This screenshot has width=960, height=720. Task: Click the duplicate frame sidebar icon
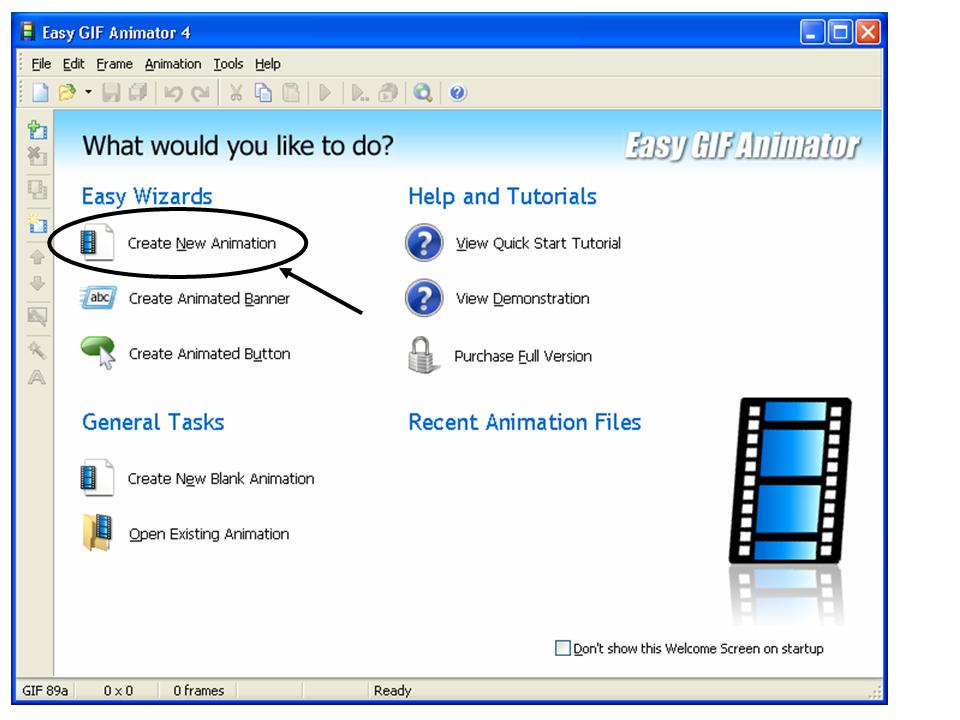click(37, 189)
